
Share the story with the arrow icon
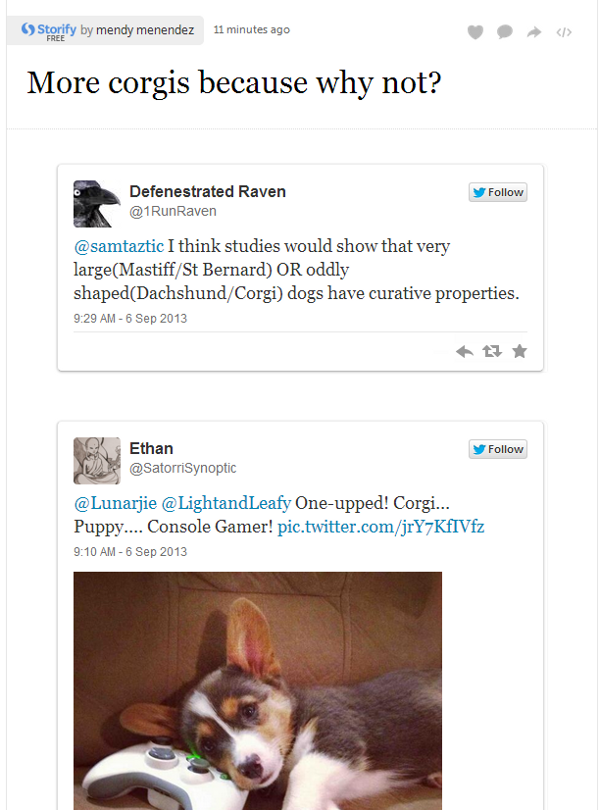[534, 33]
